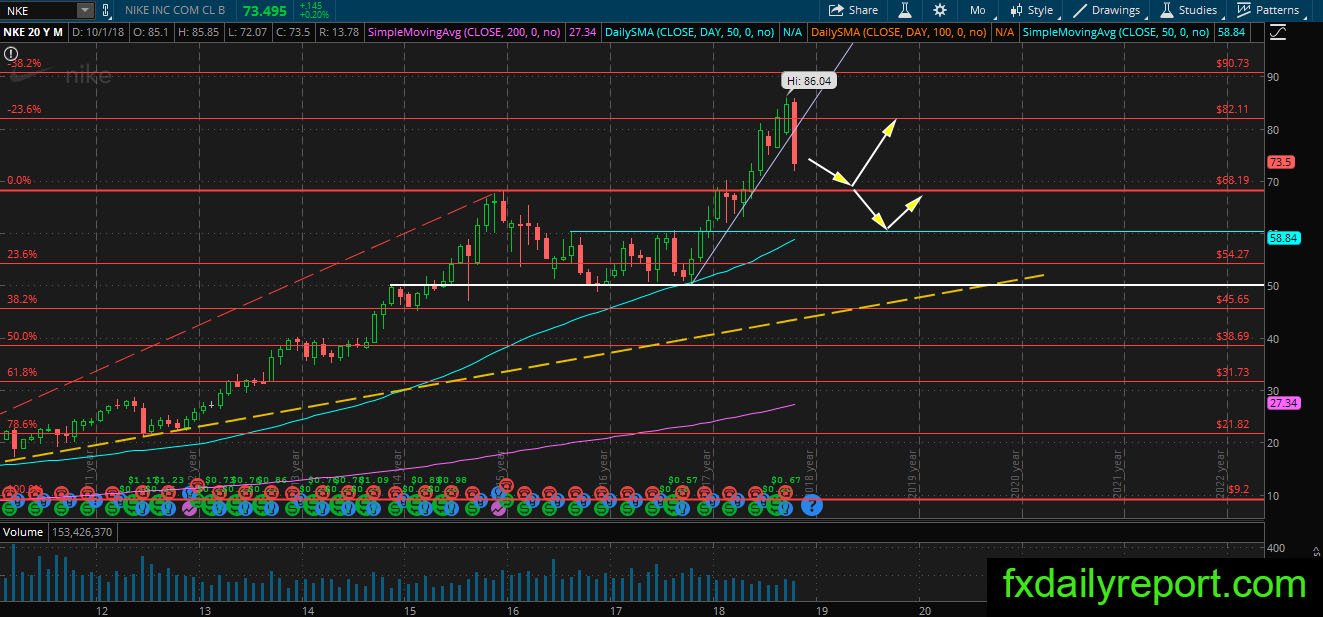Click the NKE symbol input field

tap(39, 10)
